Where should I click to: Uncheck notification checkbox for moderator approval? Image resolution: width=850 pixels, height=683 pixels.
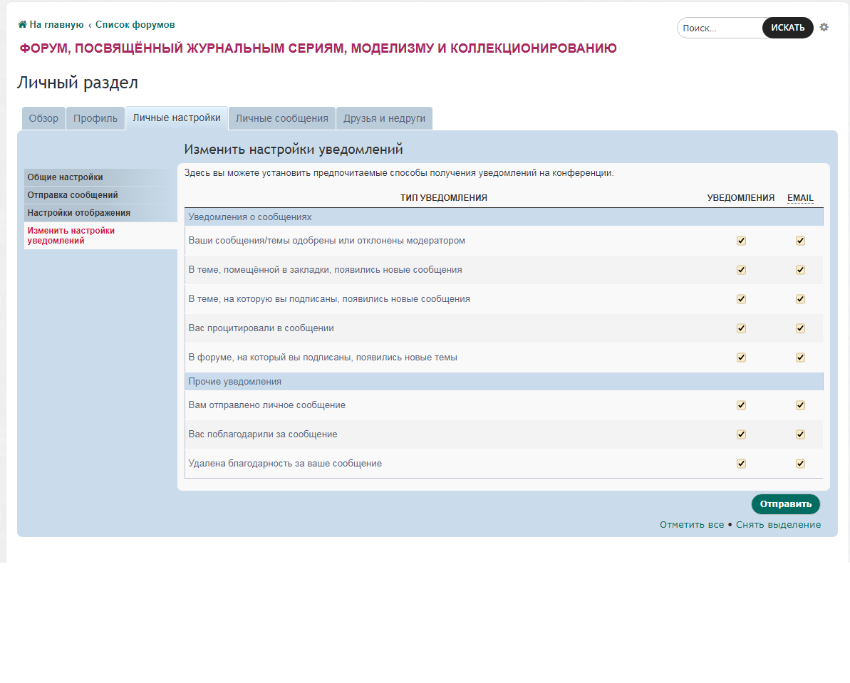(741, 241)
